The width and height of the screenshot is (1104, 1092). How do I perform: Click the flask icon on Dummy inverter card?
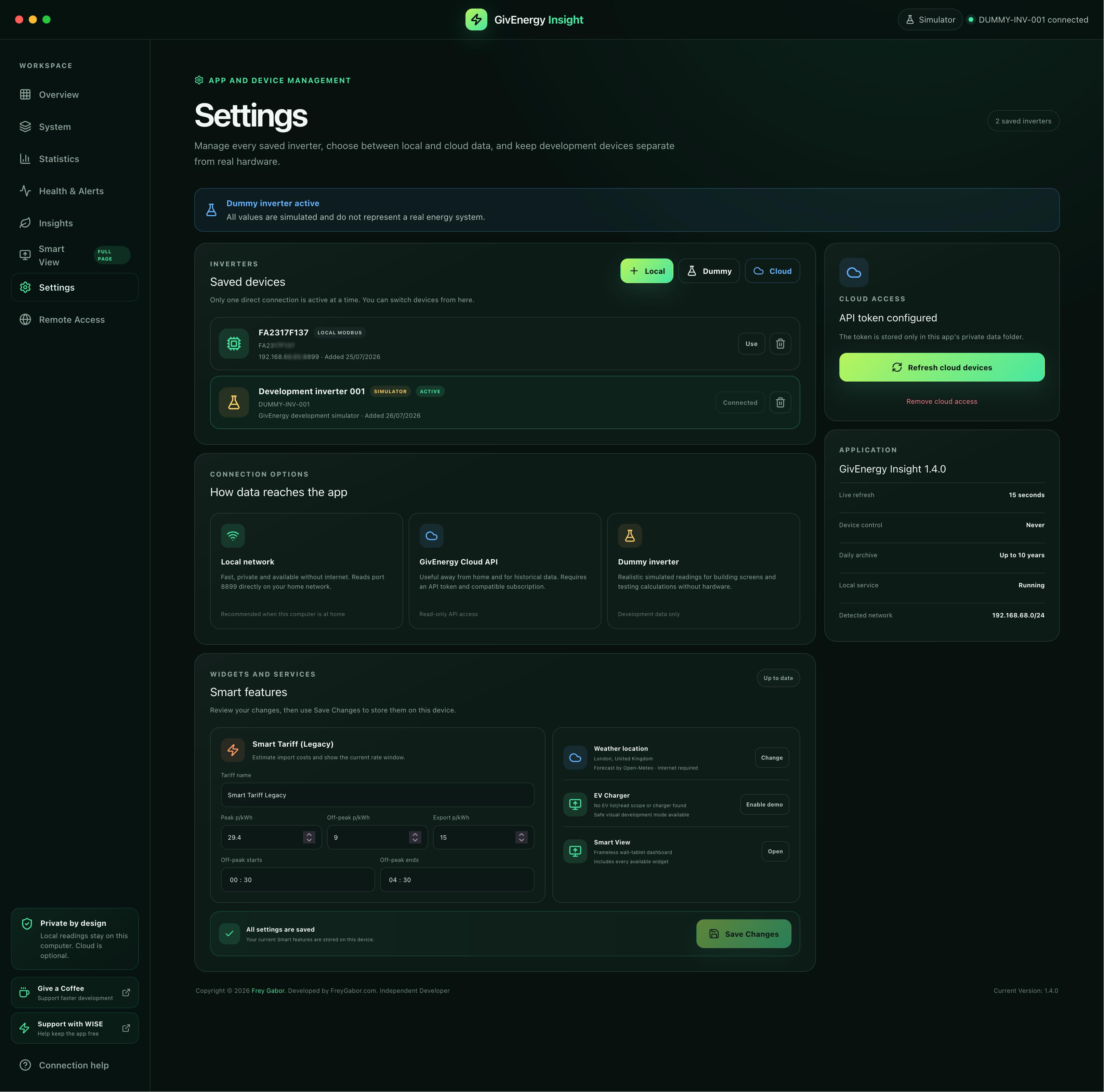click(630, 536)
